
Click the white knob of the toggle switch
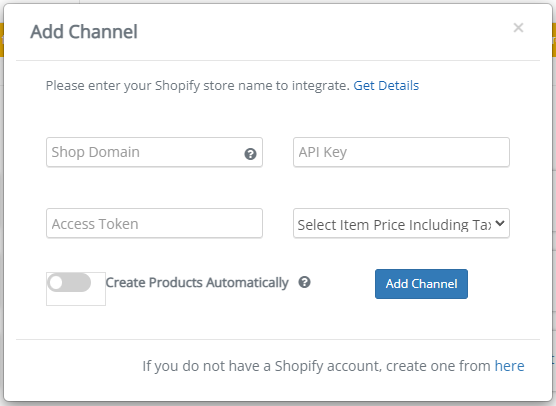(x=56, y=283)
